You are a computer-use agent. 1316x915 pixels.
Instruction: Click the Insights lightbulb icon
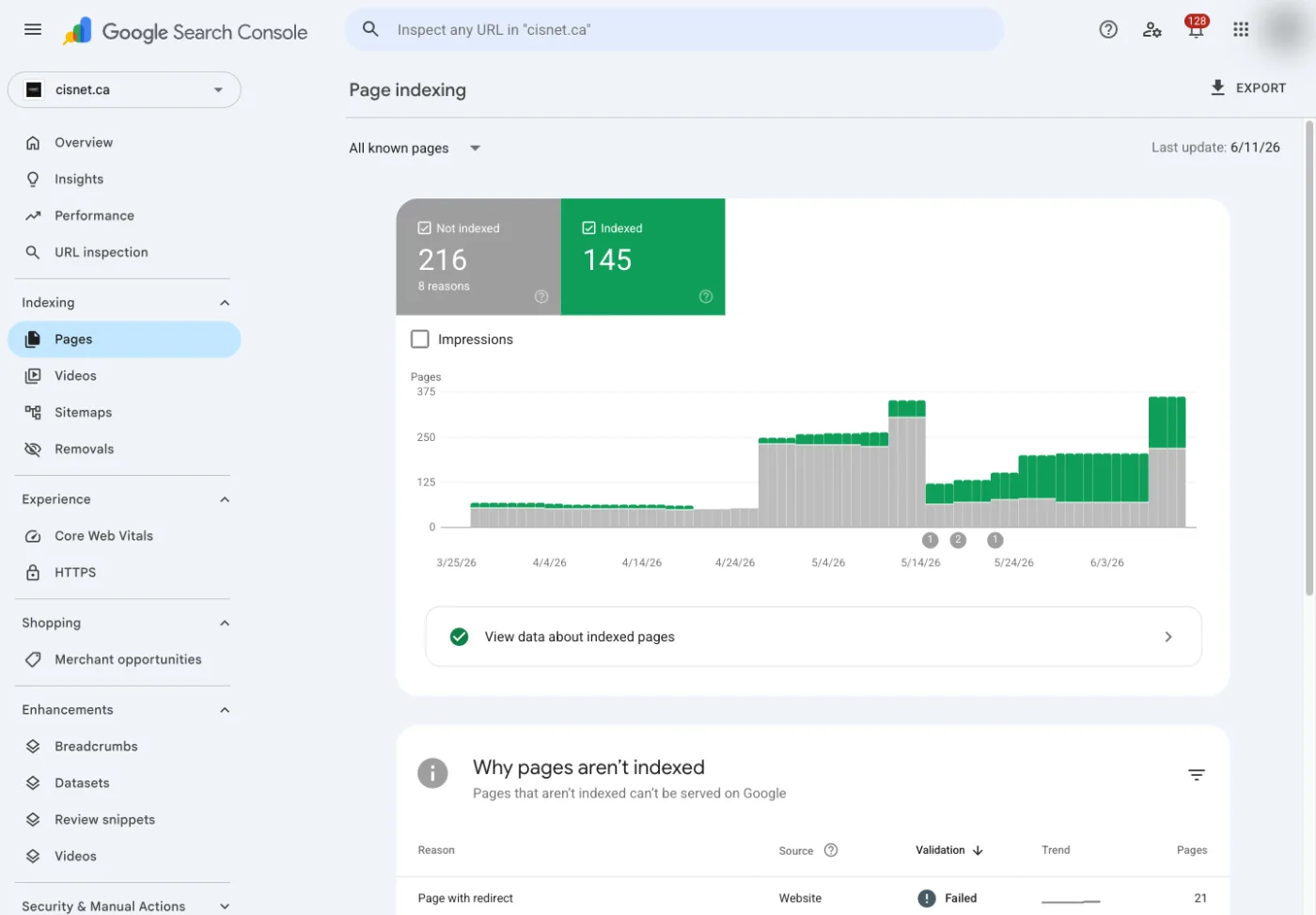coord(33,179)
